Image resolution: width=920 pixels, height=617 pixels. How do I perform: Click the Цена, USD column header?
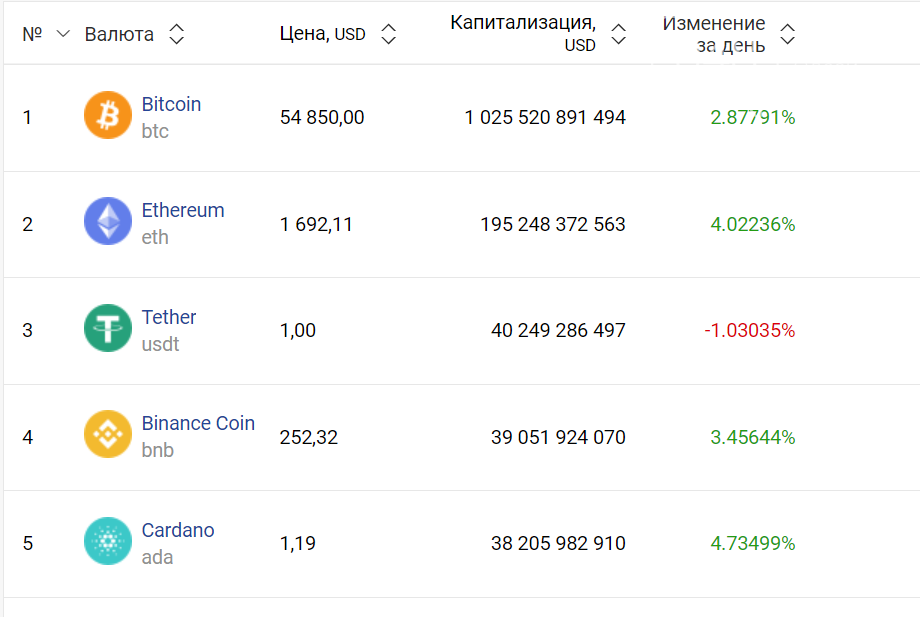coord(323,33)
